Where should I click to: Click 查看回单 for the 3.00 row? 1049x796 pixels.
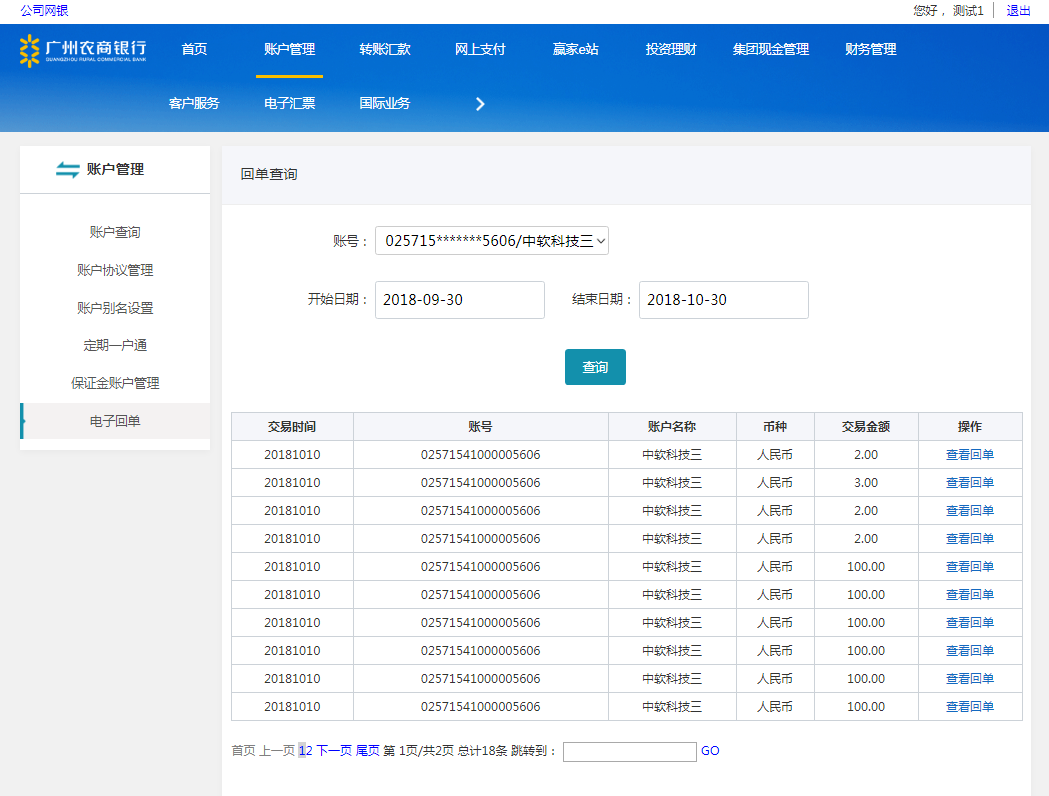click(969, 483)
